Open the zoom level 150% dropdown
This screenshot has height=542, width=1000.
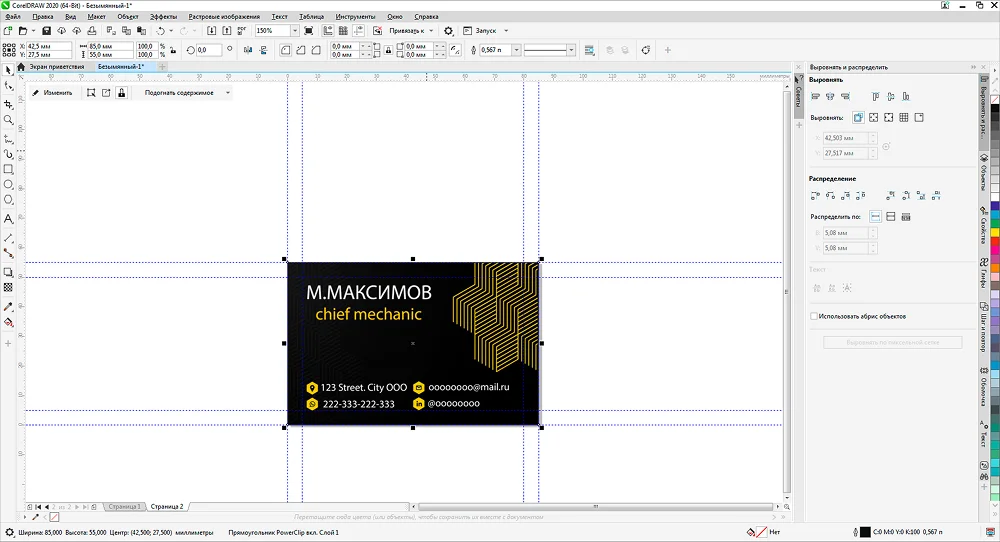295,31
